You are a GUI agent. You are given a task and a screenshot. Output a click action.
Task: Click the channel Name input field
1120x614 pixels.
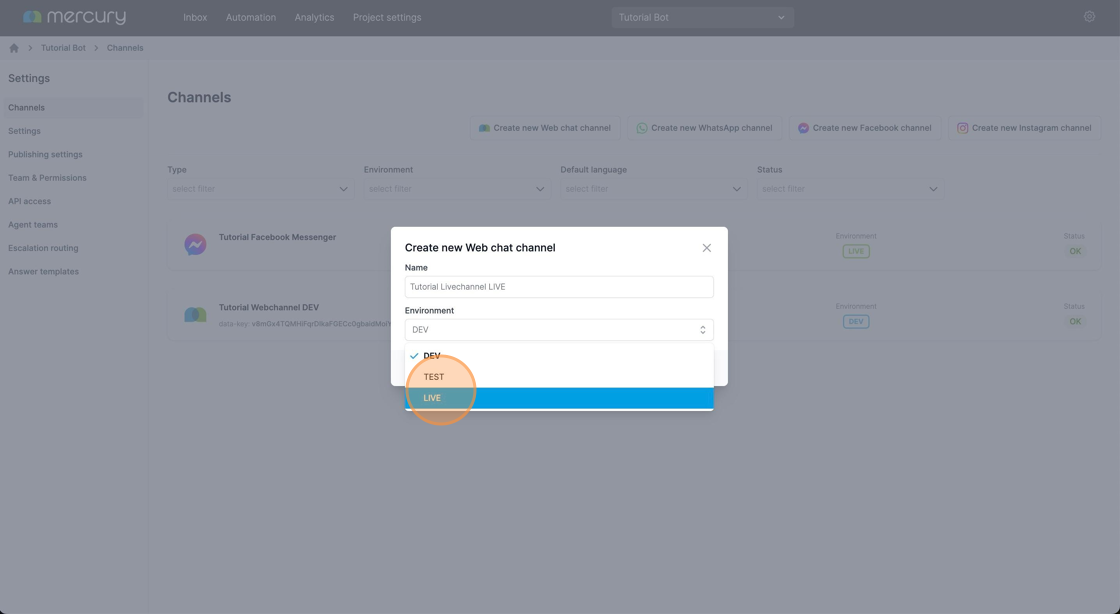(x=559, y=287)
